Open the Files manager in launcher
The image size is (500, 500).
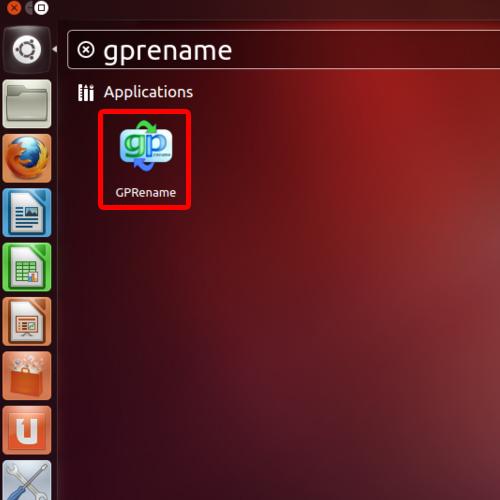pos(27,104)
